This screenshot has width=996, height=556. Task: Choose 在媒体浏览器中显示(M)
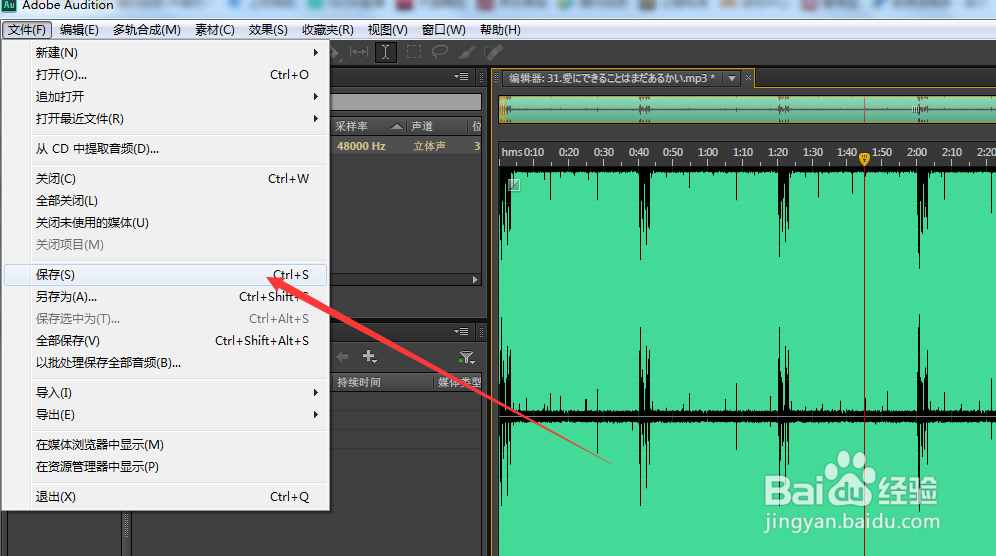coord(165,445)
